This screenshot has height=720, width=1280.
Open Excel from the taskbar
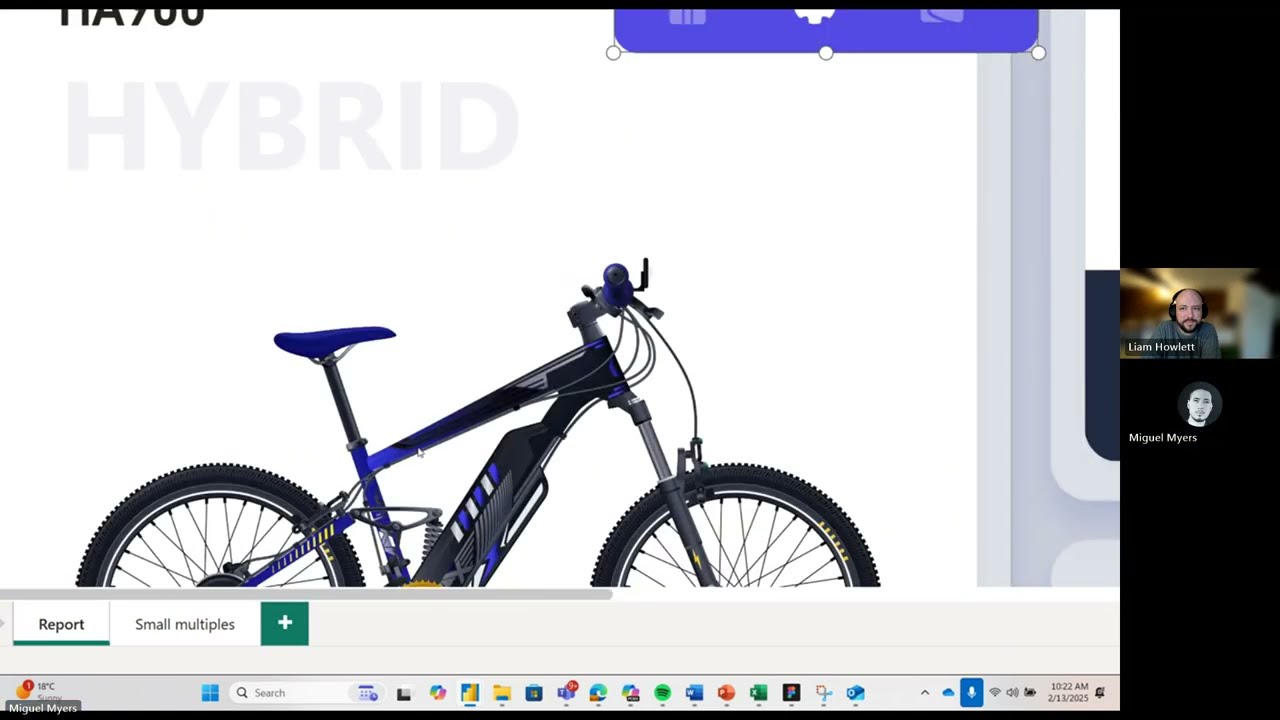click(x=758, y=693)
